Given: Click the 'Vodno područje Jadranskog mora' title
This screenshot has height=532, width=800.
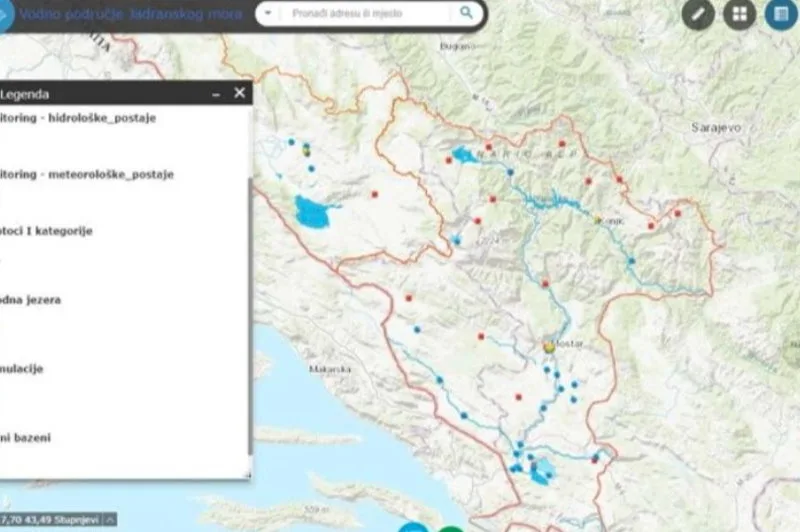Looking at the screenshot, I should tap(128, 15).
